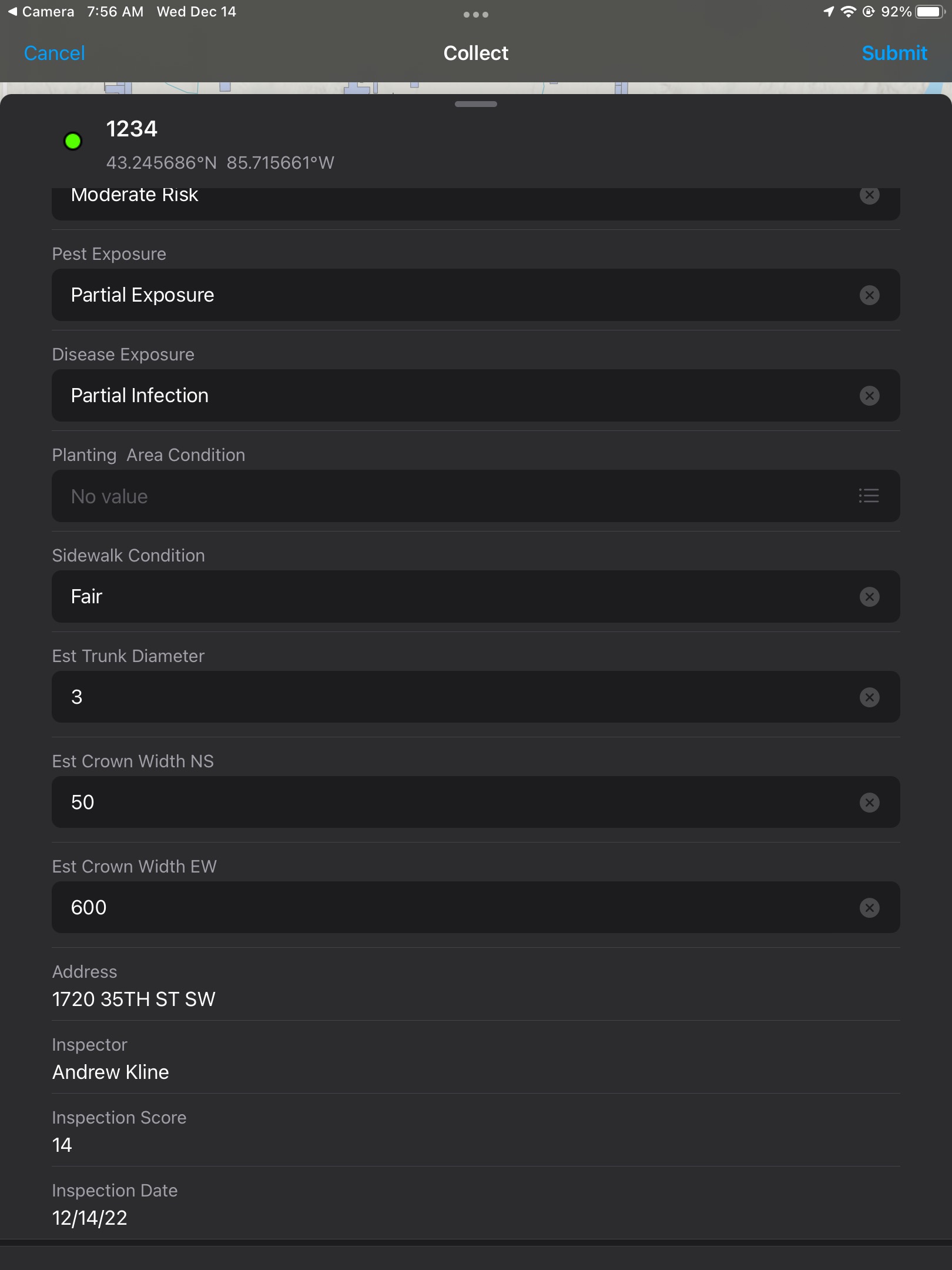Tap the green feature symbol dot
The image size is (952, 1270).
[73, 141]
